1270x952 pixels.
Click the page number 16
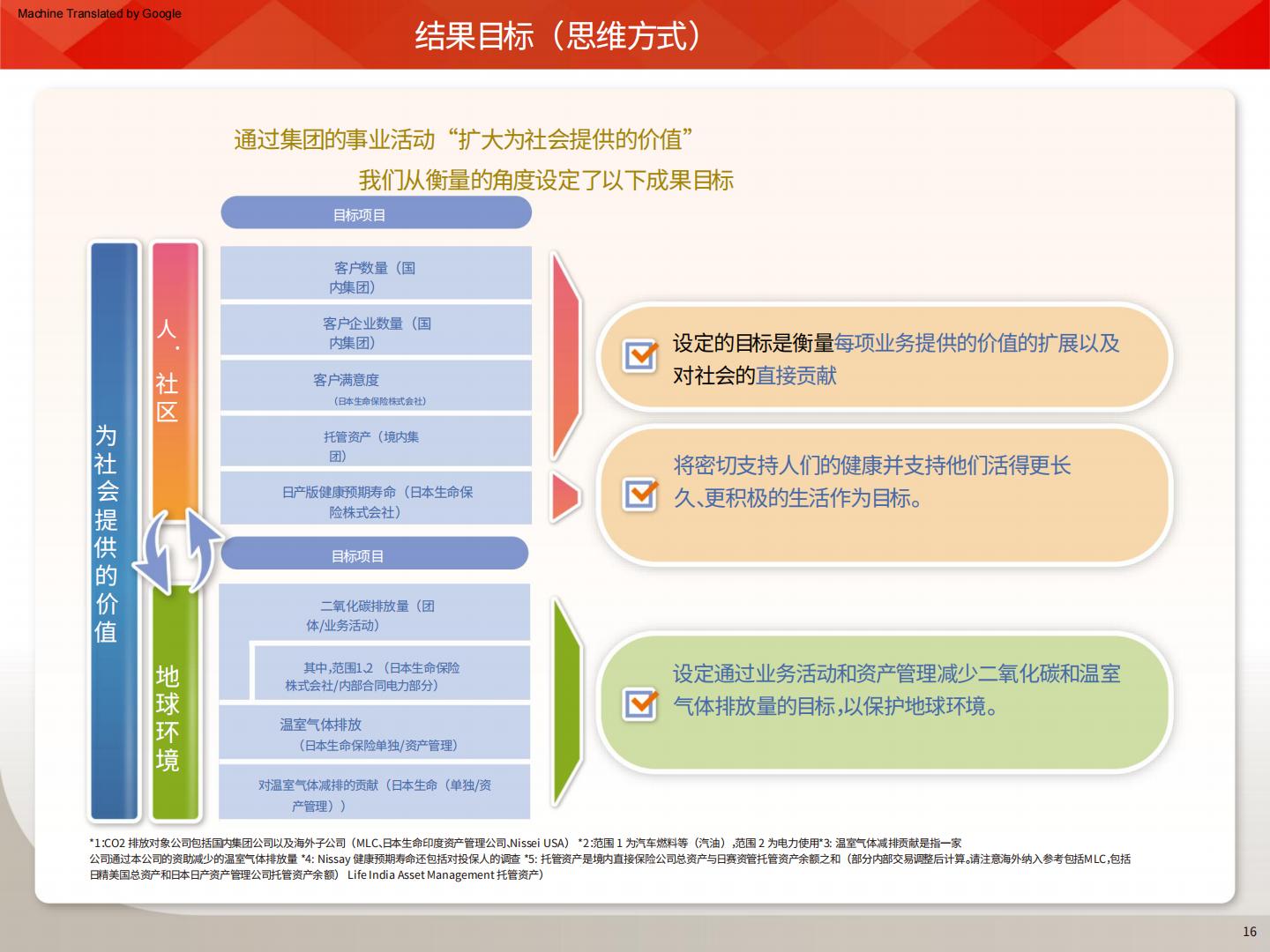[x=1249, y=932]
